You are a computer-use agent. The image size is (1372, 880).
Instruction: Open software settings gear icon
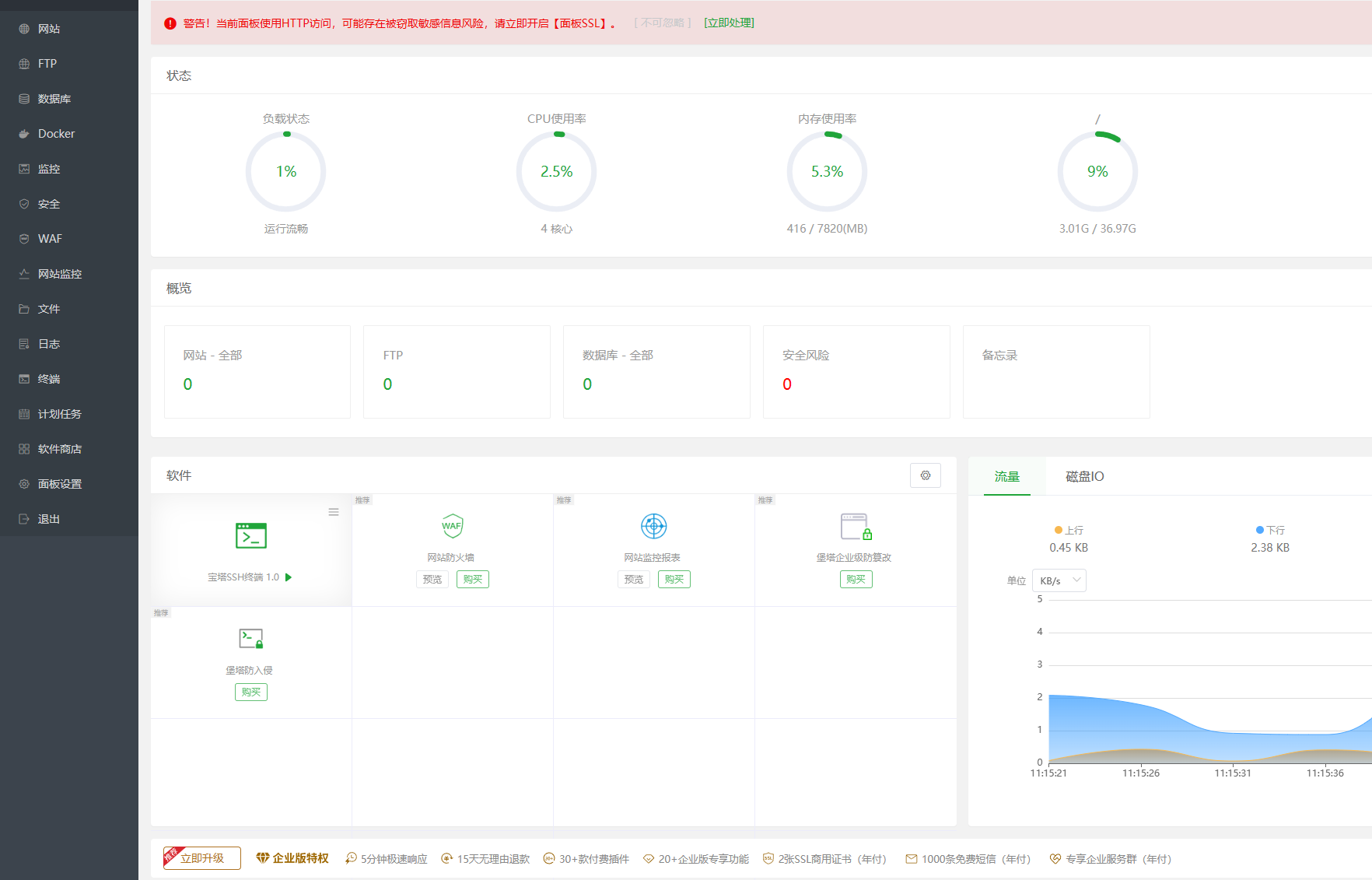click(x=926, y=475)
